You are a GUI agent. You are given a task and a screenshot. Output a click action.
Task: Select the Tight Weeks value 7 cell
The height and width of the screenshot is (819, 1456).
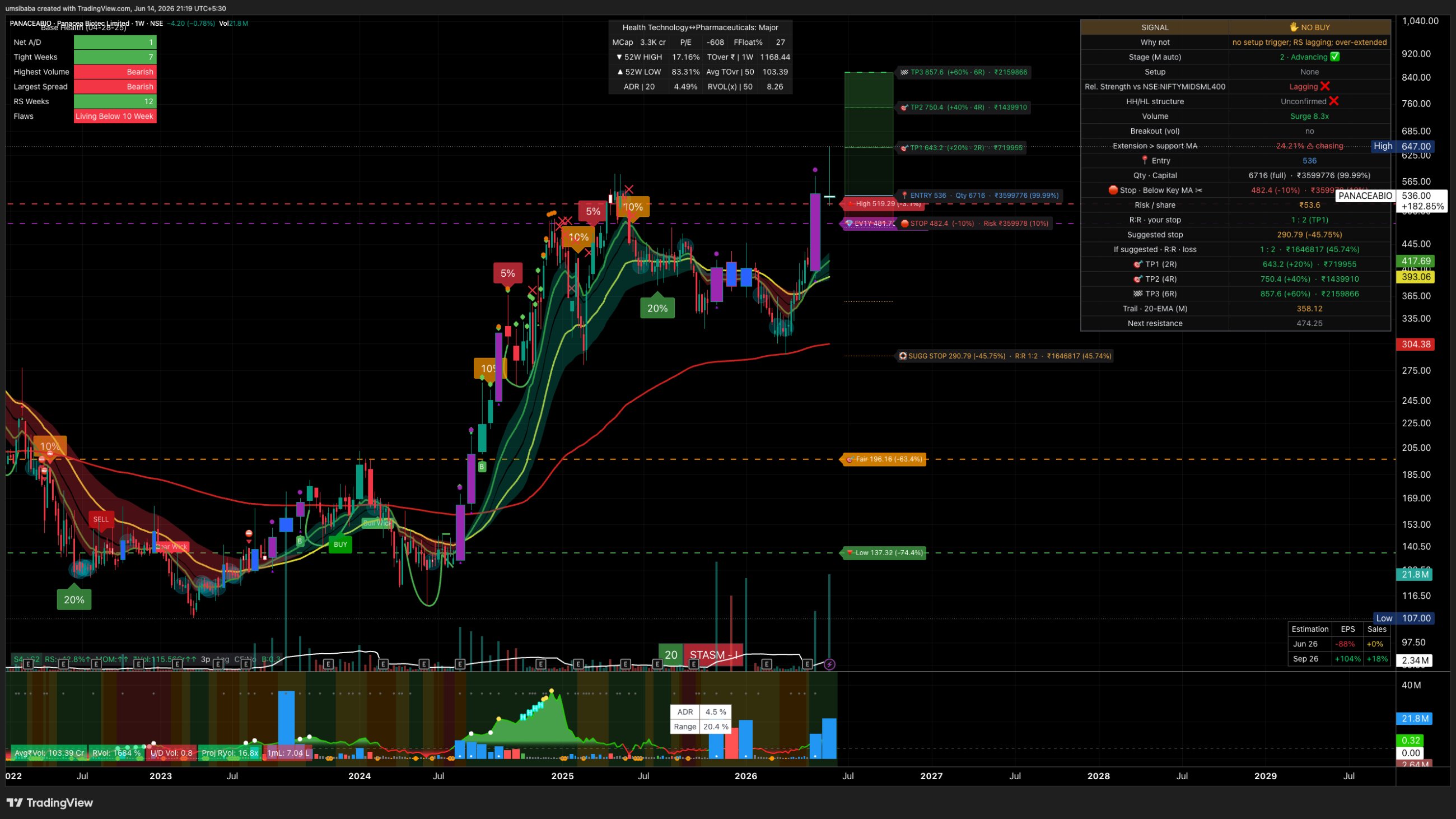pyautogui.click(x=115, y=57)
